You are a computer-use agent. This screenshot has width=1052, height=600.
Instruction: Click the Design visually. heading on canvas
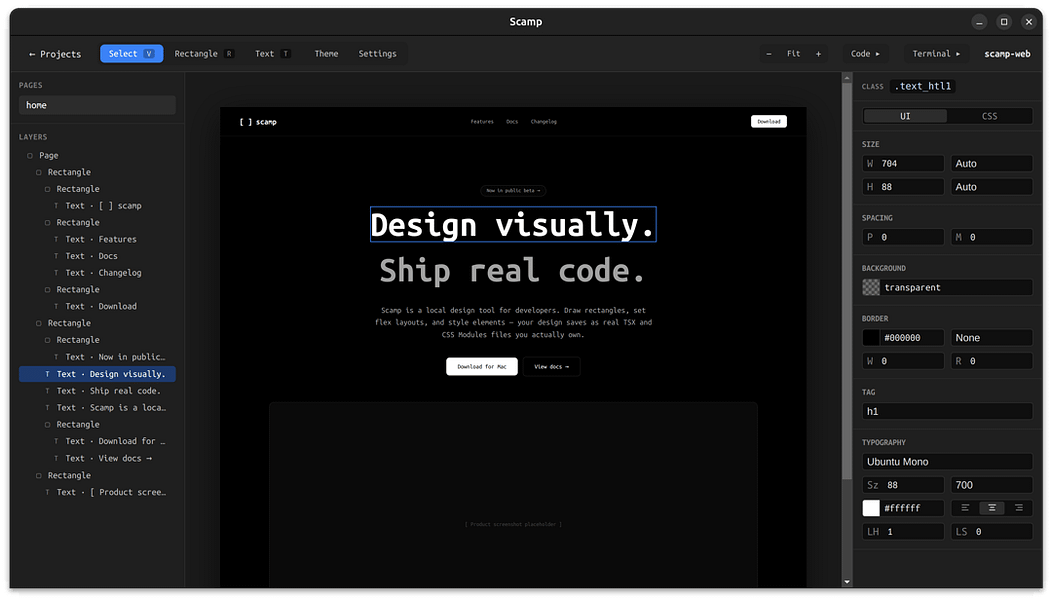(x=513, y=224)
